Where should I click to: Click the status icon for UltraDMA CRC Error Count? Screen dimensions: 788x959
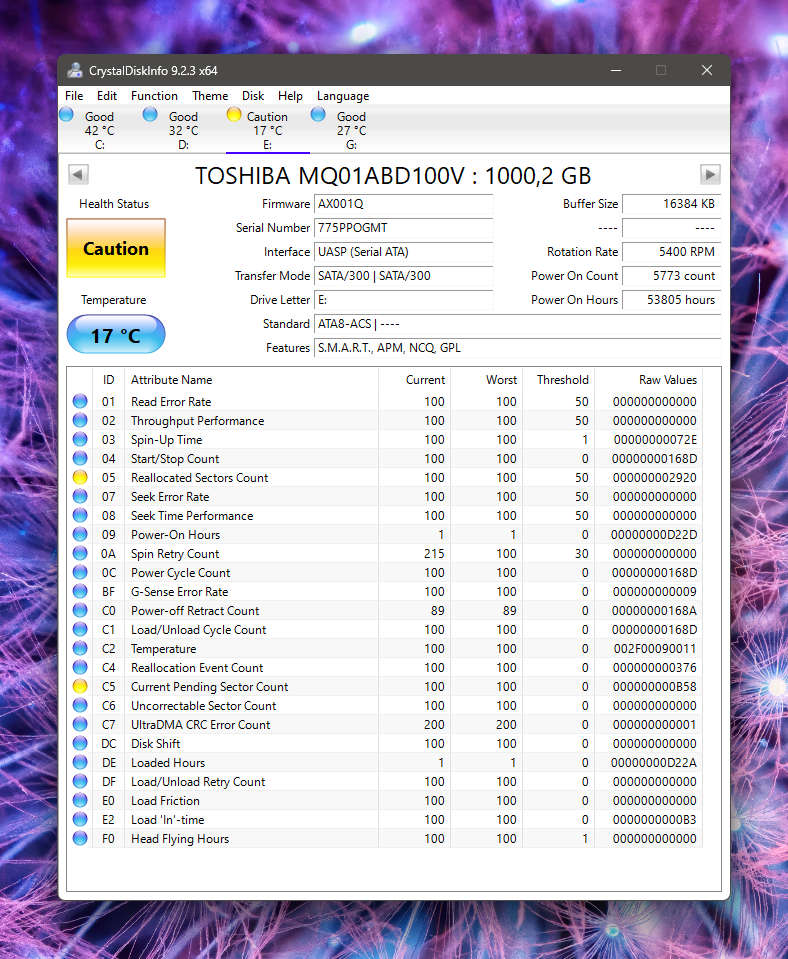click(80, 724)
